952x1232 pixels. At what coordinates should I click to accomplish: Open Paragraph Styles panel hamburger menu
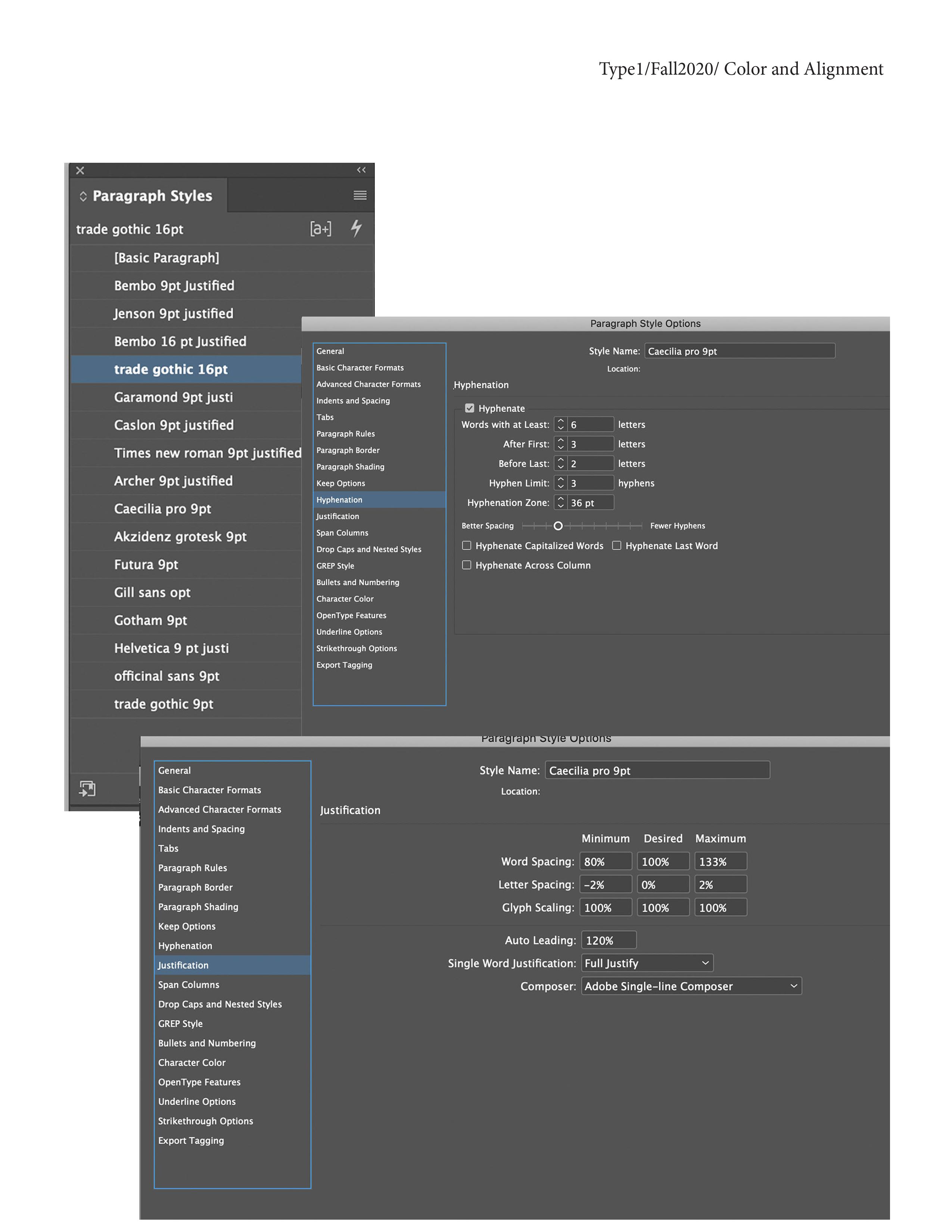tap(360, 195)
